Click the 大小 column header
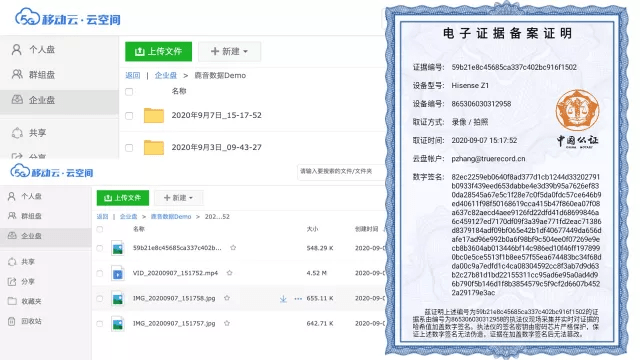The width and height of the screenshot is (640, 360). pos(312,229)
